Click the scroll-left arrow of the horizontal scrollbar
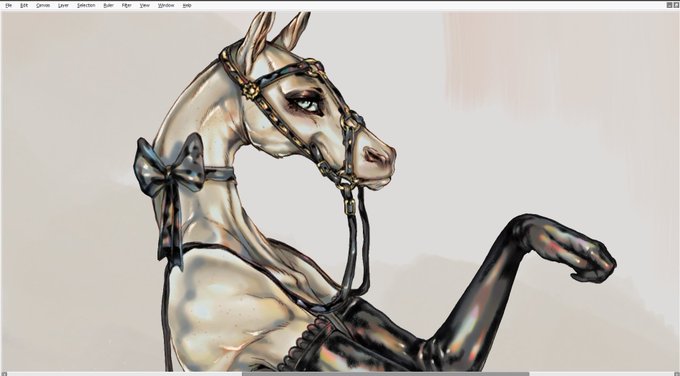680x376 pixels. click(3, 373)
